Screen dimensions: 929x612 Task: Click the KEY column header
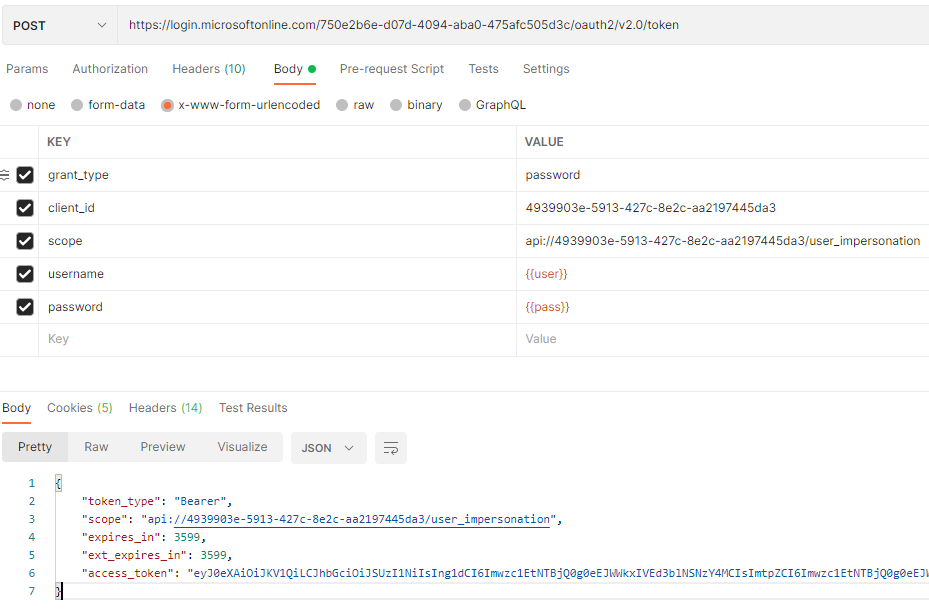(59, 142)
